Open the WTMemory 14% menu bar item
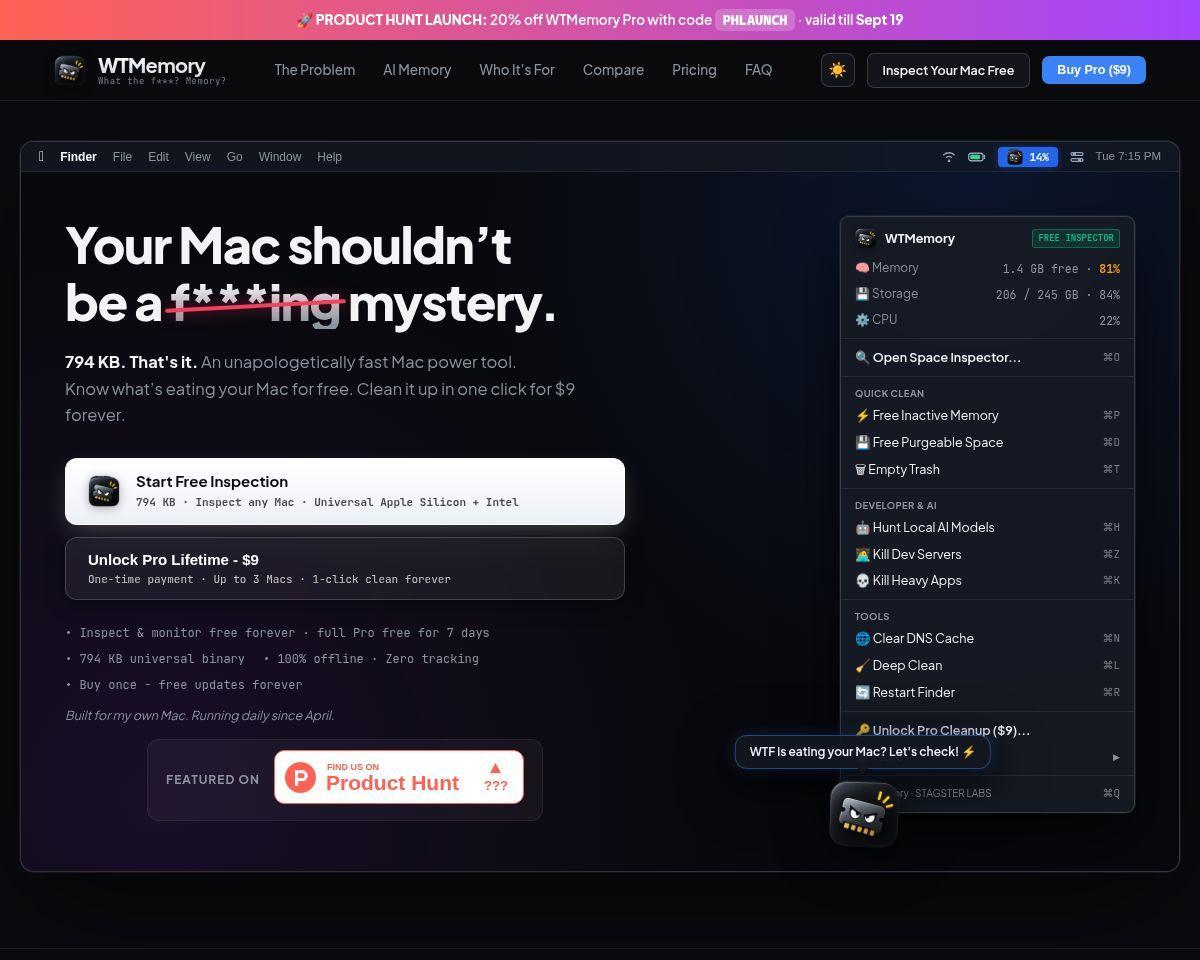This screenshot has width=1200, height=960. tap(1028, 157)
